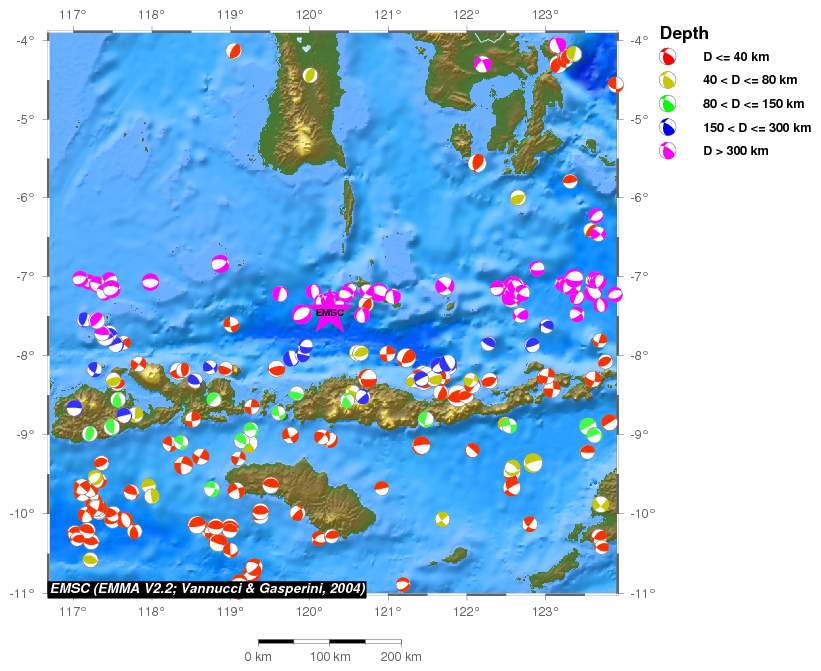Click the distance scale bar below the map
The height and width of the screenshot is (671, 821).
pyautogui.click(x=329, y=640)
